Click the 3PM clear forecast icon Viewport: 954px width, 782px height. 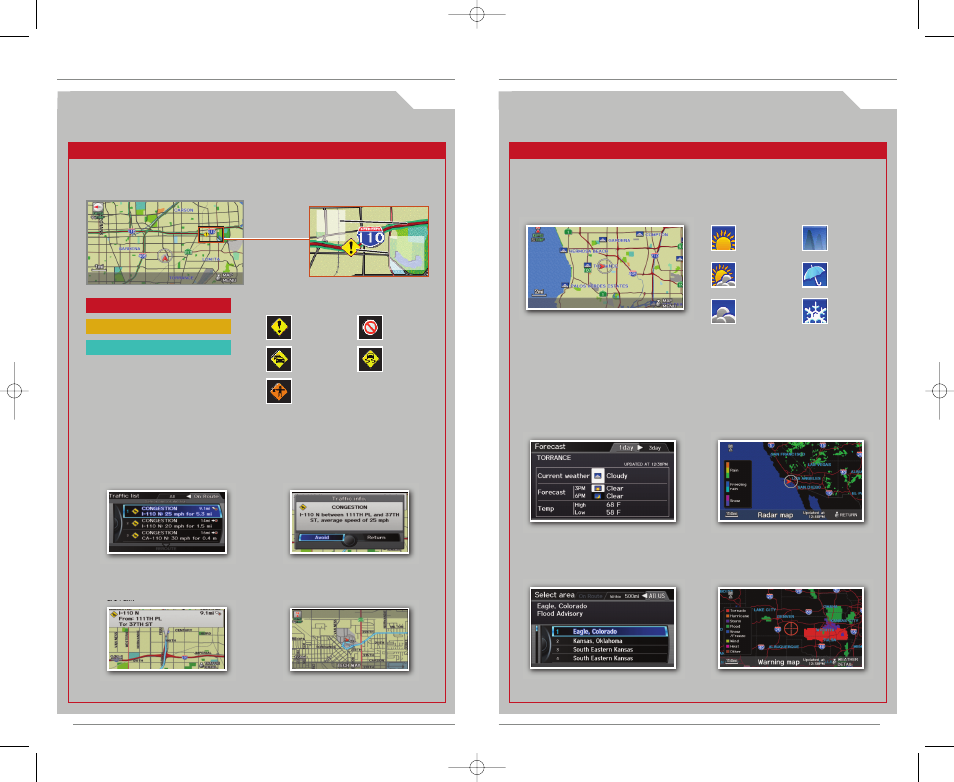coord(598,488)
